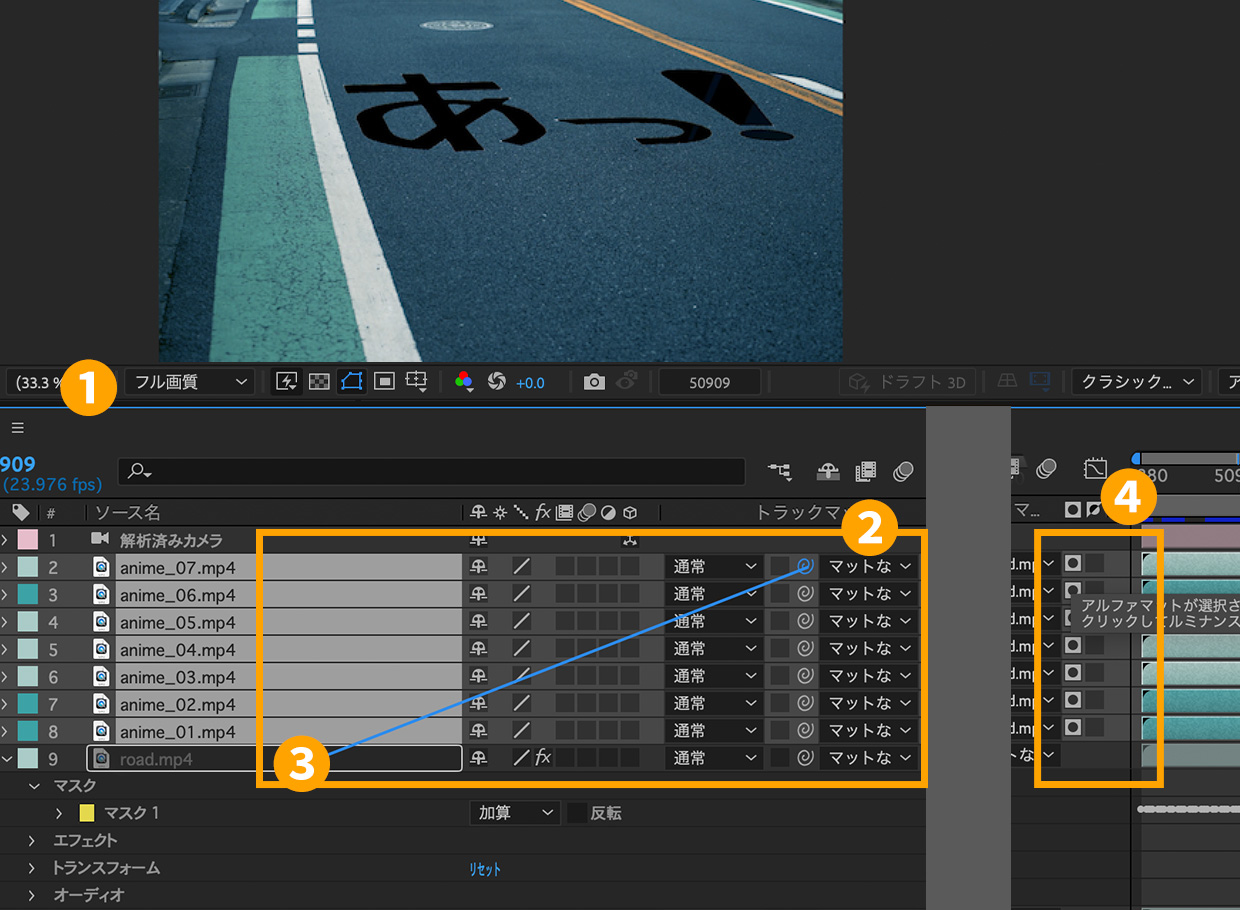Open the マスク 1 加算 mode dropdown
The height and width of the screenshot is (910, 1240).
[x=514, y=813]
